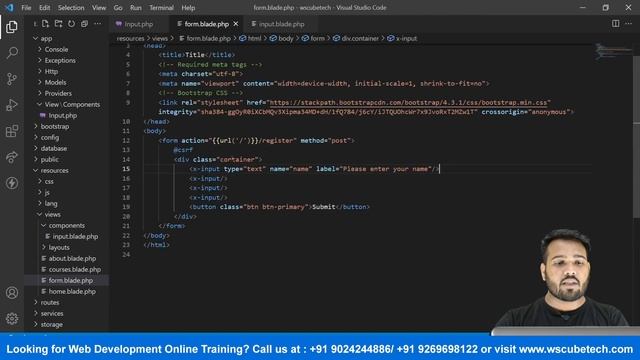The width and height of the screenshot is (640, 360).
Task: Open the Go menu
Action: pyautogui.click(x=118, y=8)
